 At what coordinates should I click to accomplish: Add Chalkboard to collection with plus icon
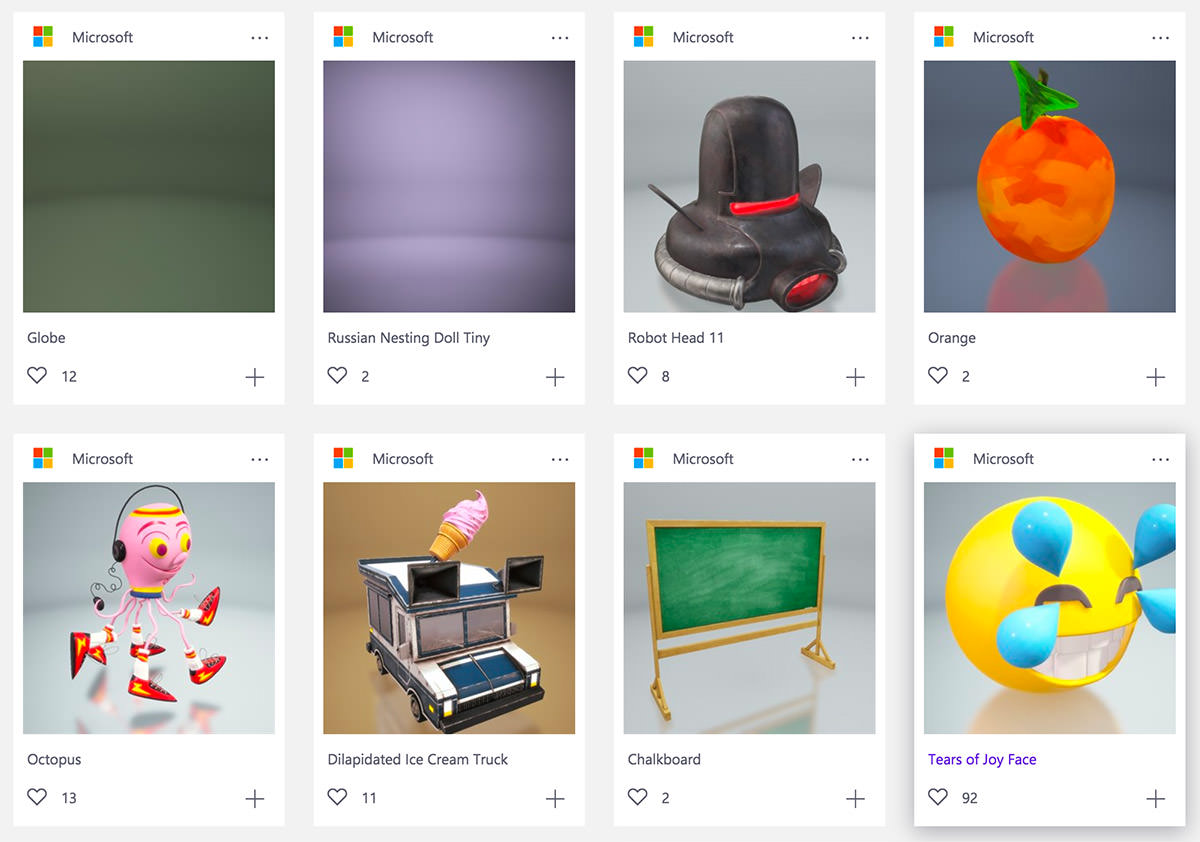855,798
